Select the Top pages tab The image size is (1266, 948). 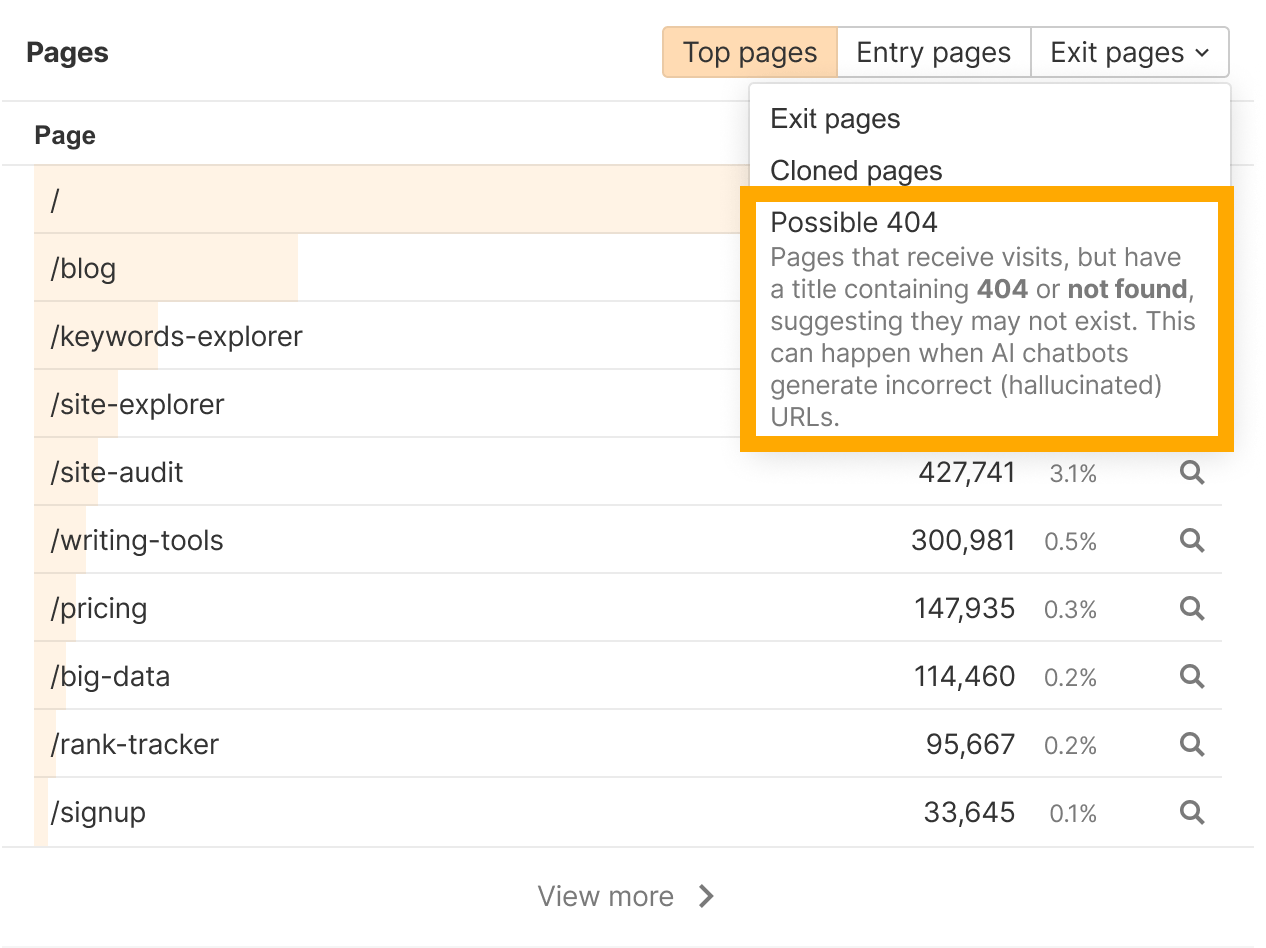[x=749, y=52]
